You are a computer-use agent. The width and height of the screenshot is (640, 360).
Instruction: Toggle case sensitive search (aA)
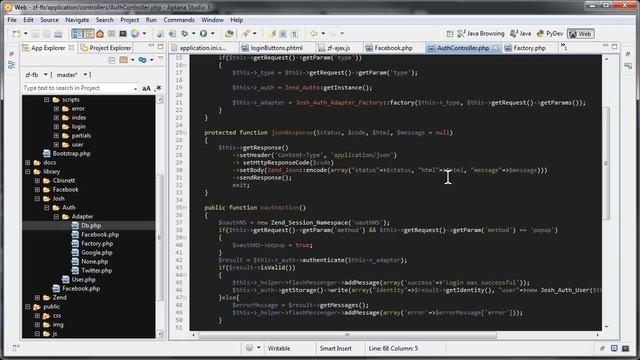(x=147, y=88)
